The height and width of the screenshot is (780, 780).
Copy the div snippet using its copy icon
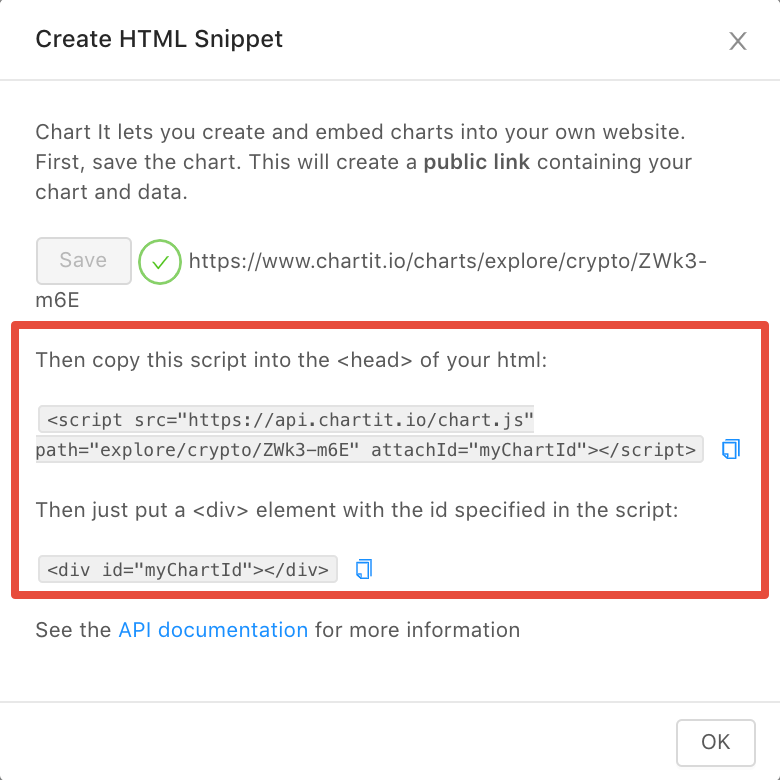click(364, 569)
